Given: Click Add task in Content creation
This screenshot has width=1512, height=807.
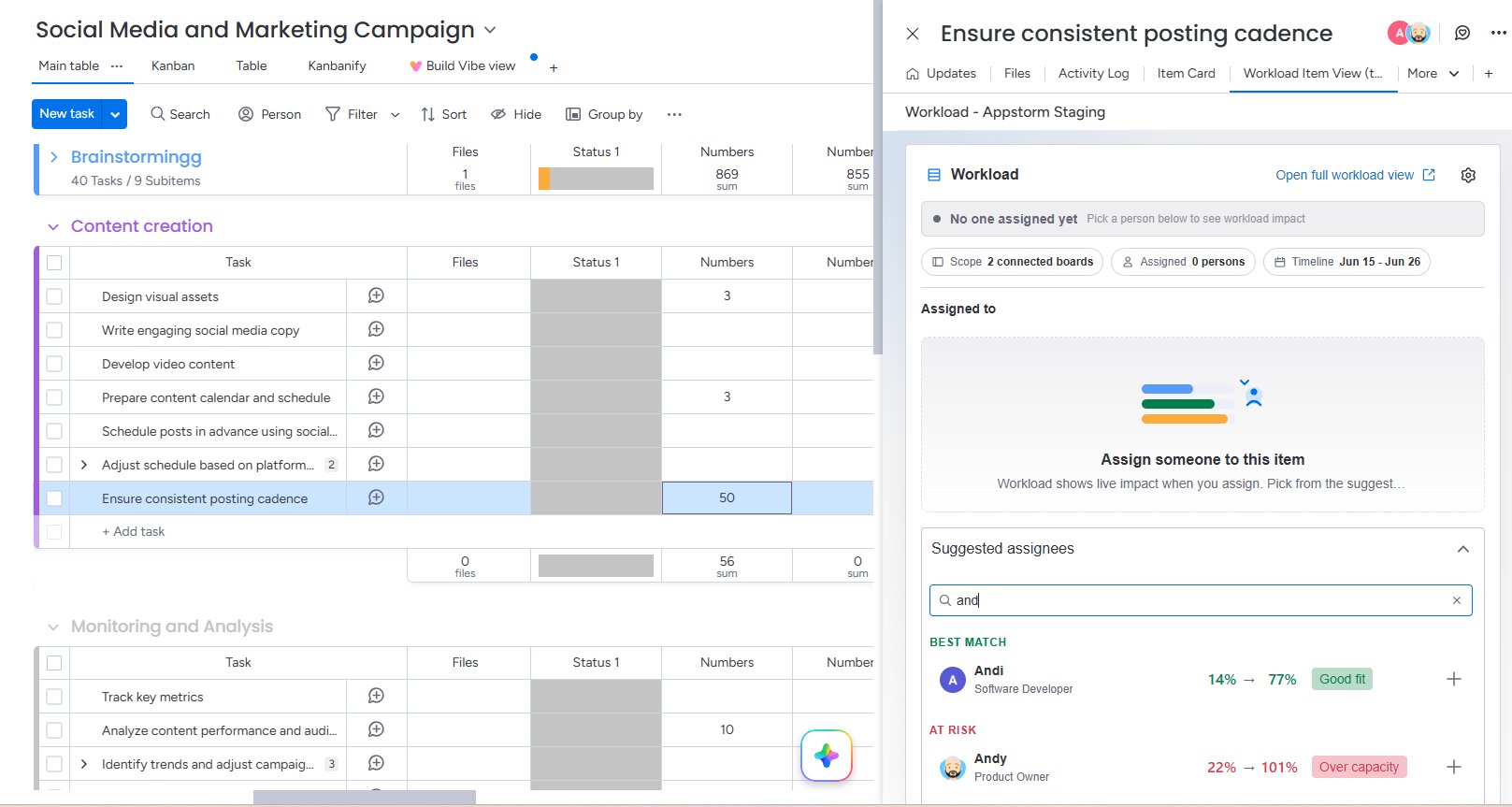Looking at the screenshot, I should (x=133, y=531).
